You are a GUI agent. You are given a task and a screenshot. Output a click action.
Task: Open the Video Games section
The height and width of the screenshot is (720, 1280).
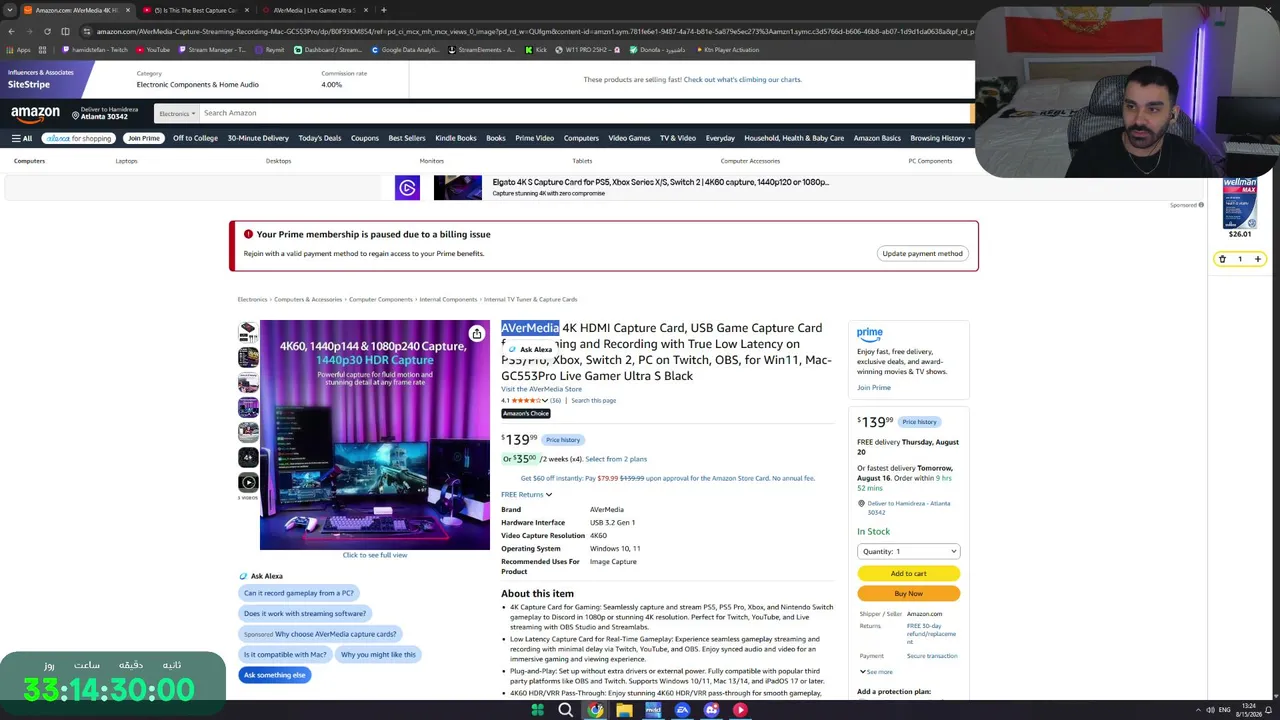[629, 138]
